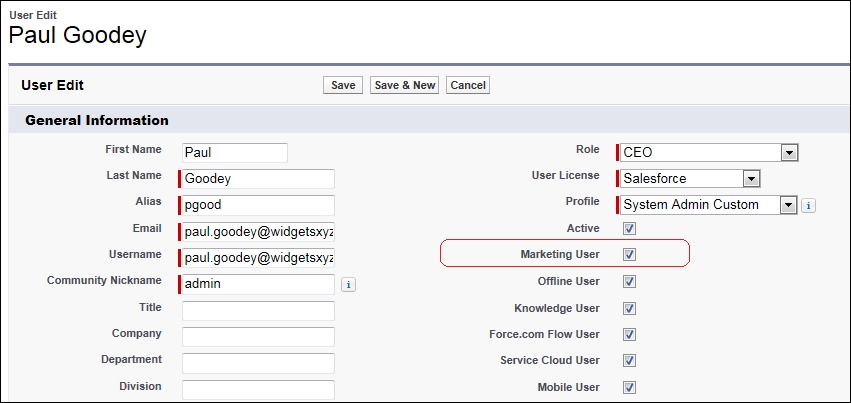Viewport: 851px width, 403px height.
Task: Click info icon beside Community Nickname
Action: tap(348, 285)
